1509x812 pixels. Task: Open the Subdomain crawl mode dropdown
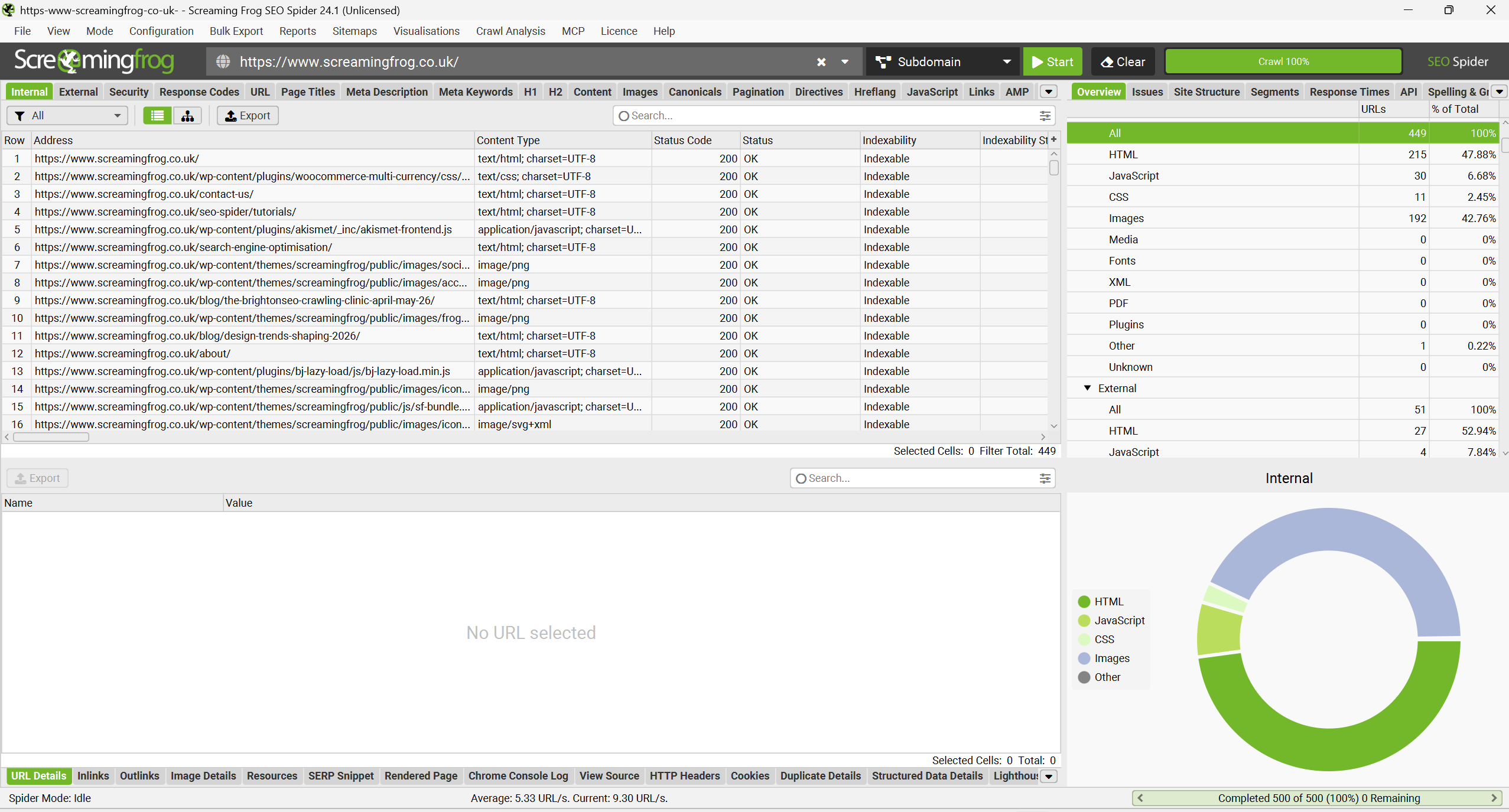(x=942, y=61)
